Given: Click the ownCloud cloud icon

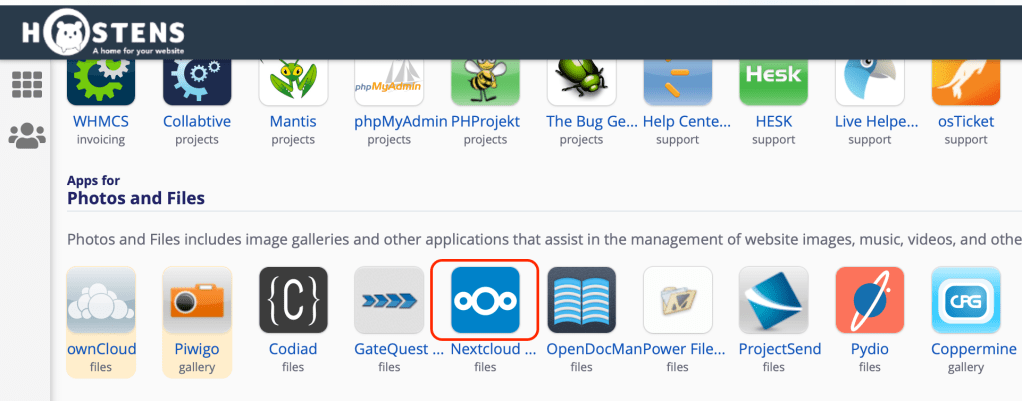Looking at the screenshot, I should [101, 299].
